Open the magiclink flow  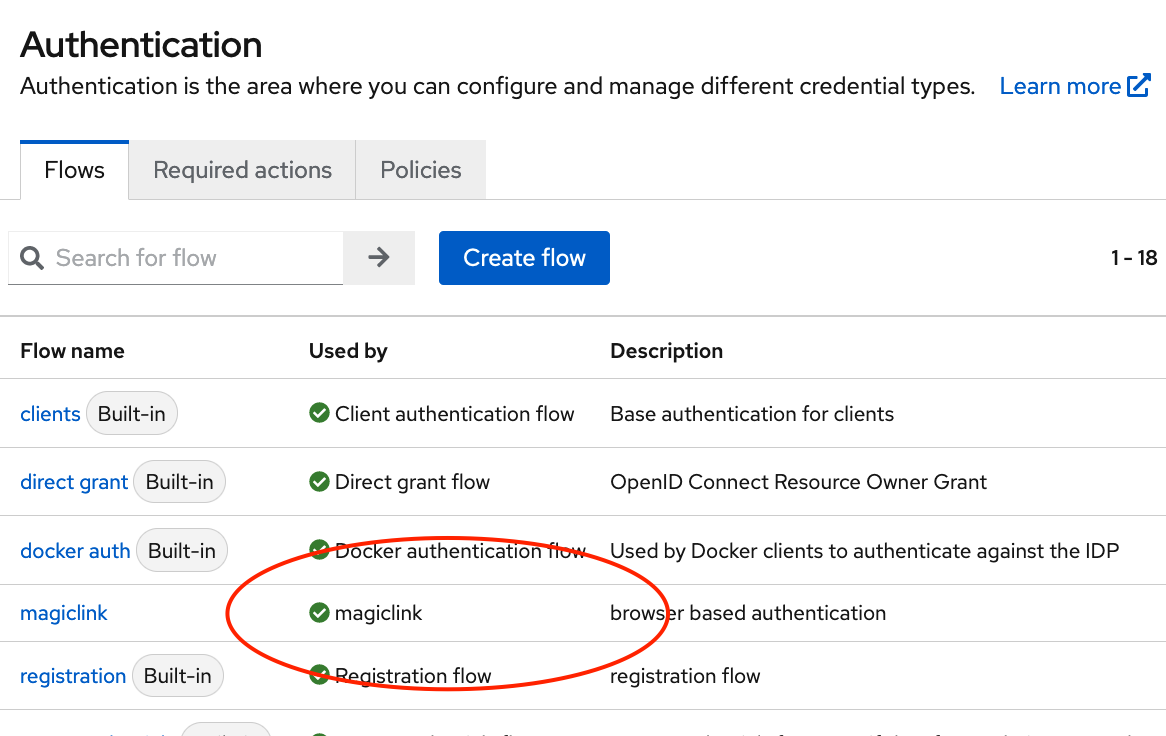(64, 613)
